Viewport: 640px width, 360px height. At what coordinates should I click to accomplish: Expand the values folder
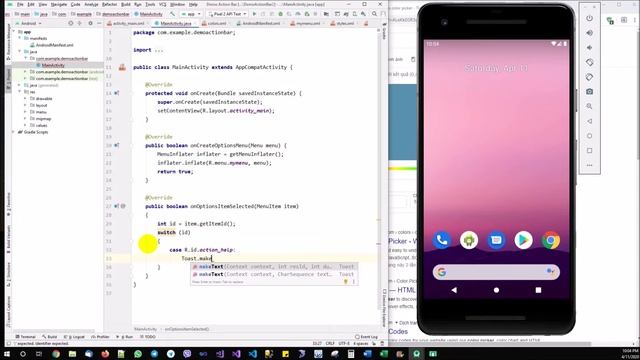pos(25,125)
